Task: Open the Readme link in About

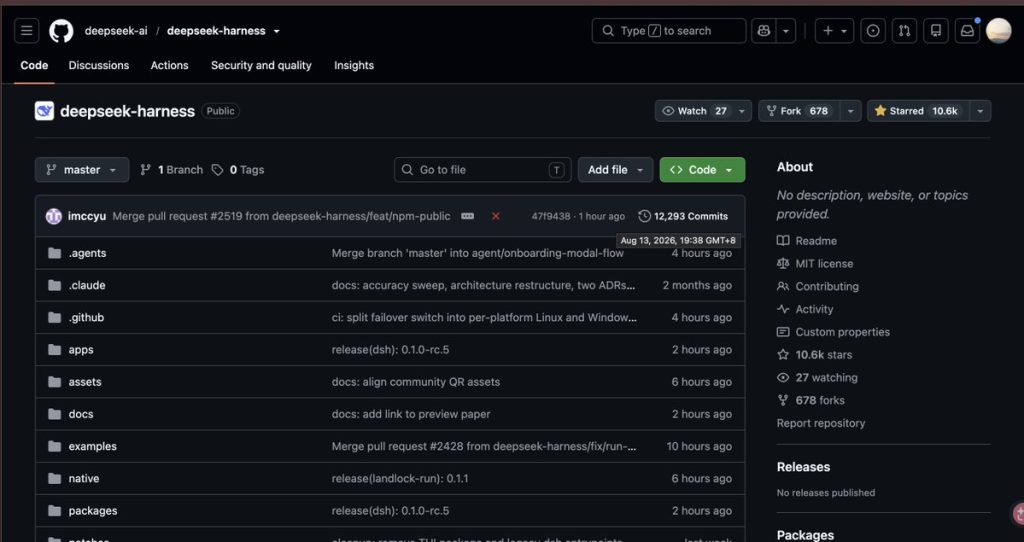Action: [816, 241]
